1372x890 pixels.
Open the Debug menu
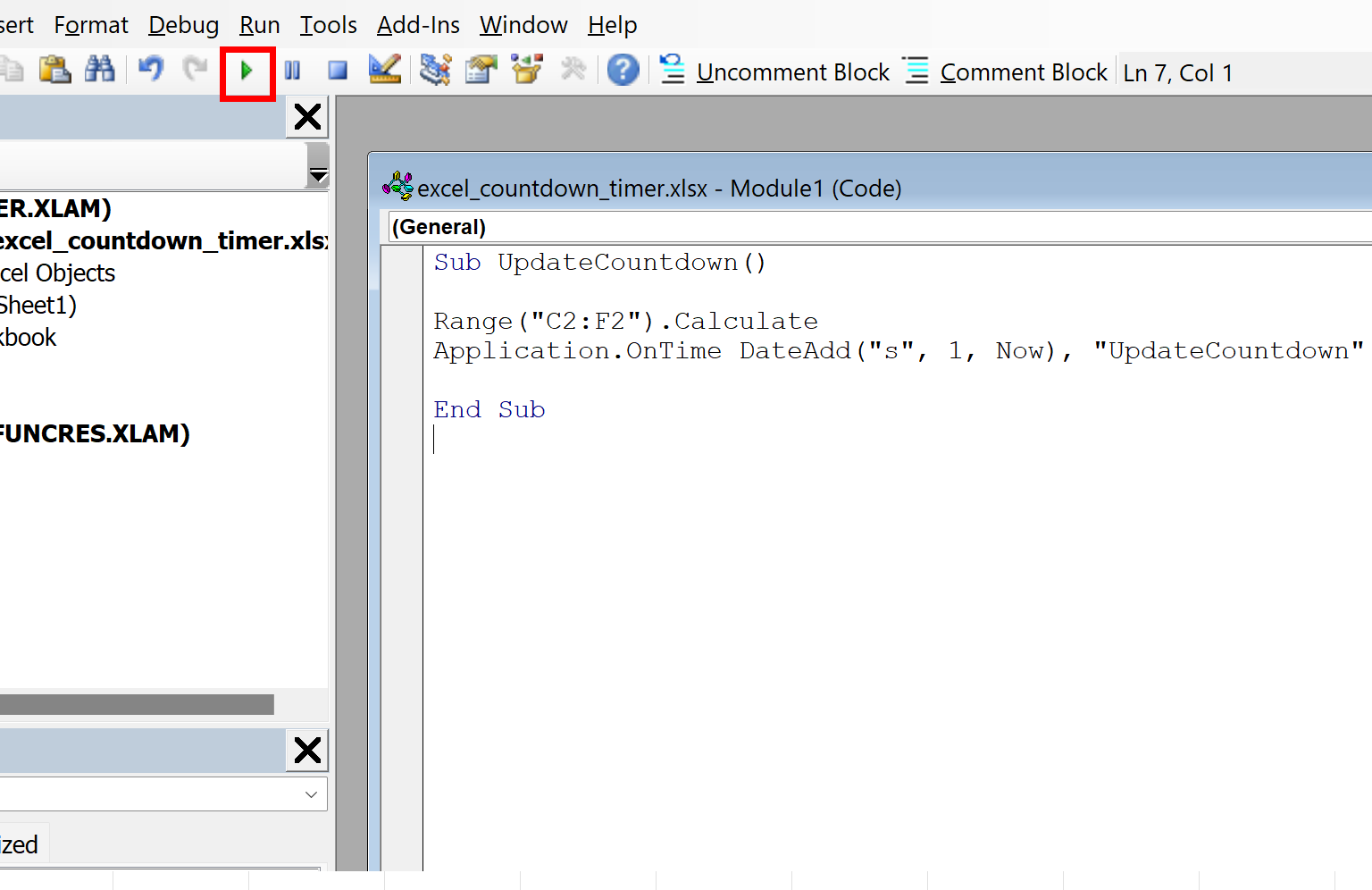point(183,25)
